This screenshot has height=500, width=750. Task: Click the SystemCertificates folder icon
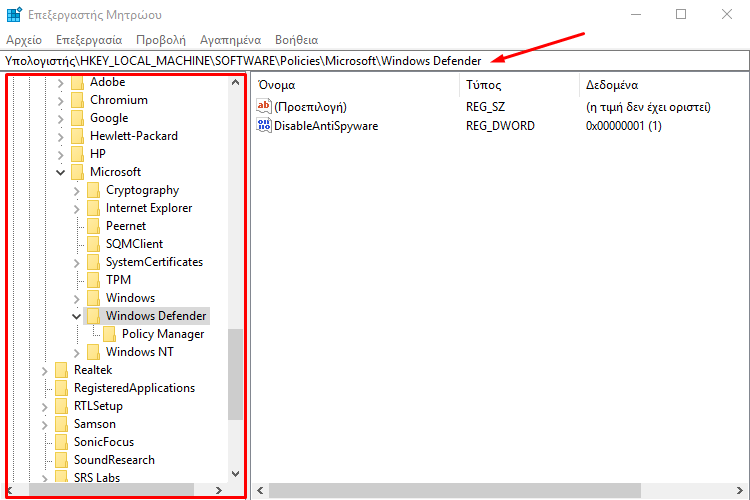pyautogui.click(x=93, y=262)
